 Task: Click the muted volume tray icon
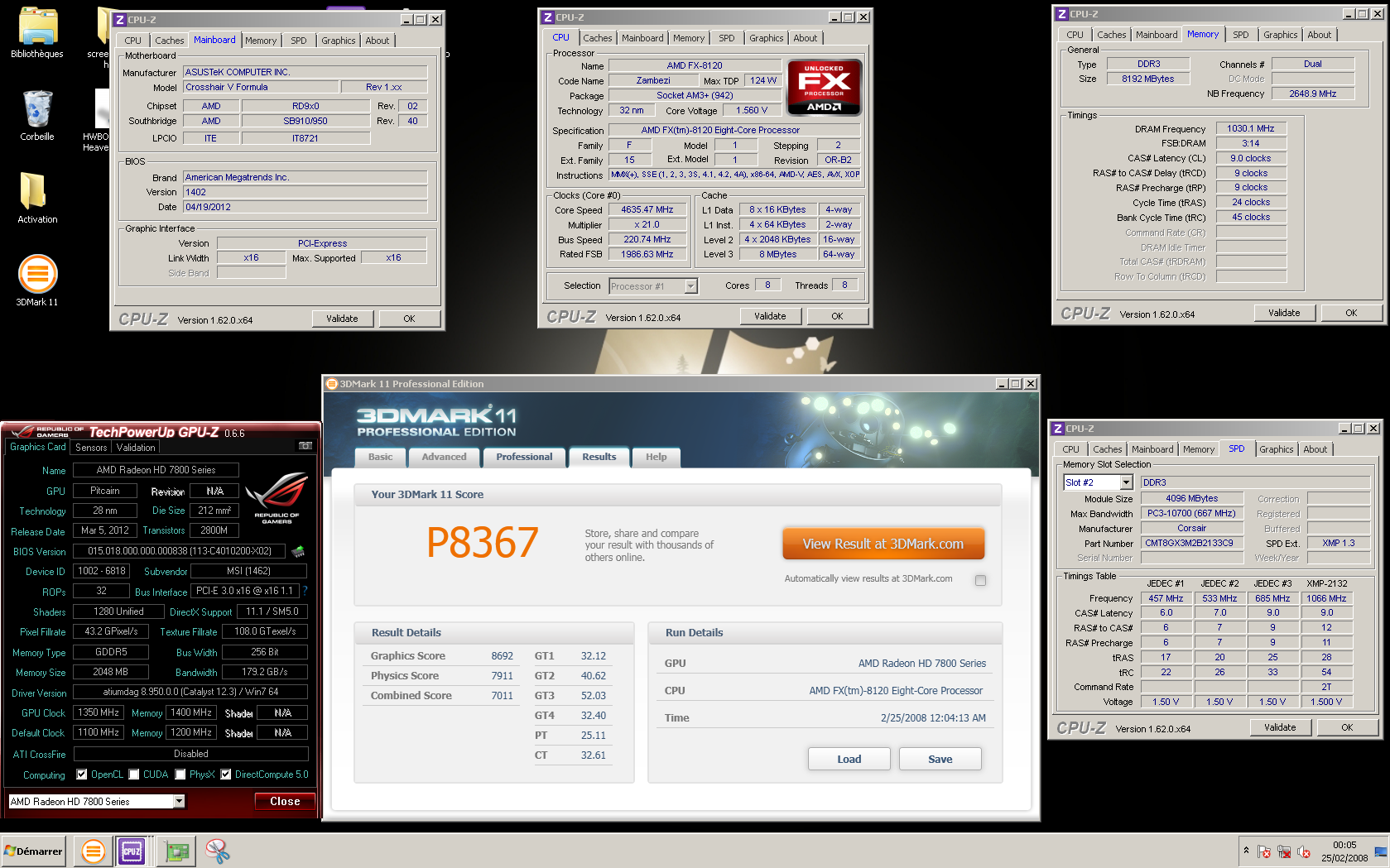pos(1304,851)
